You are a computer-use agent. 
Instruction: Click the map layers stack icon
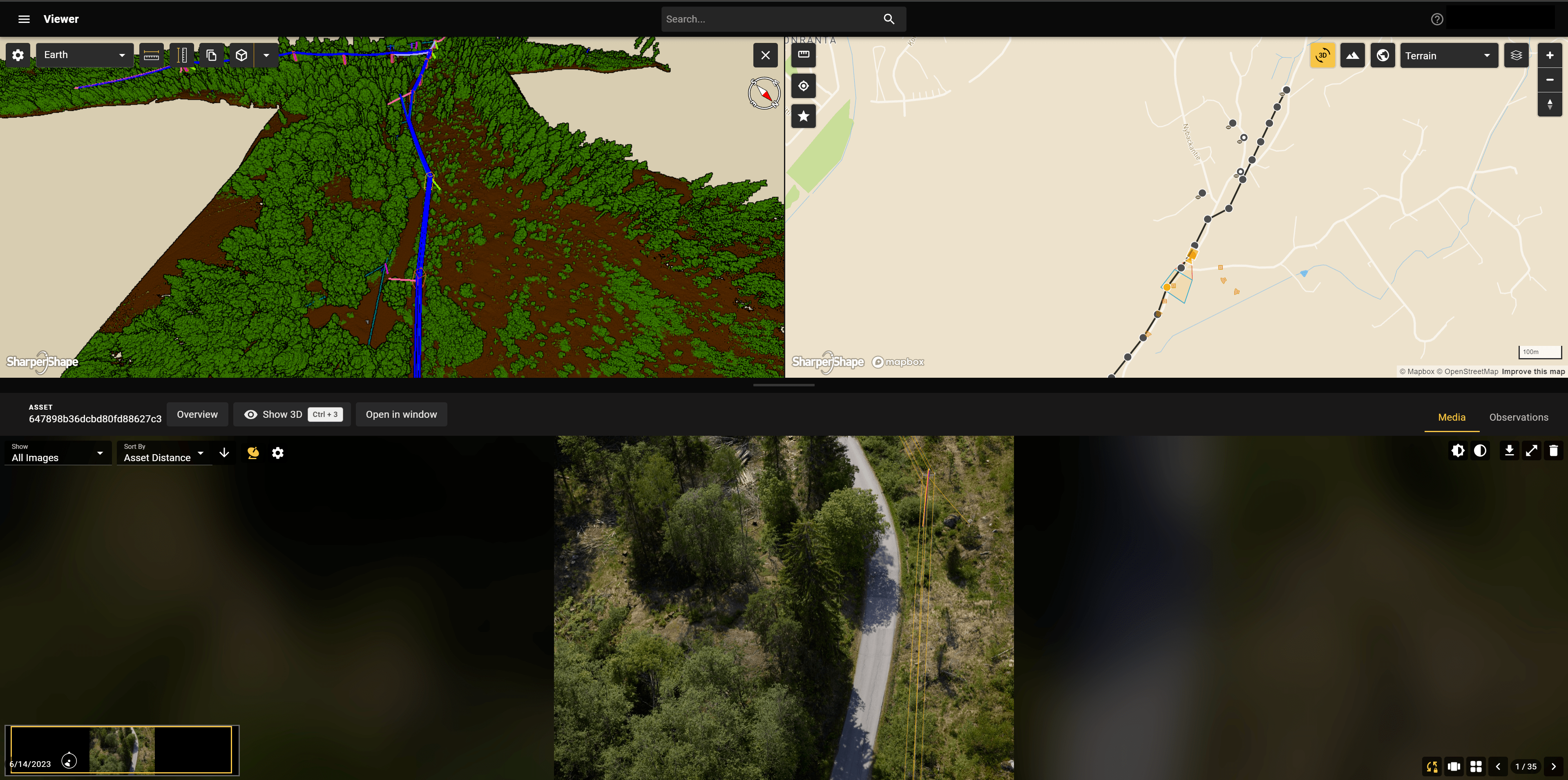click(1516, 56)
